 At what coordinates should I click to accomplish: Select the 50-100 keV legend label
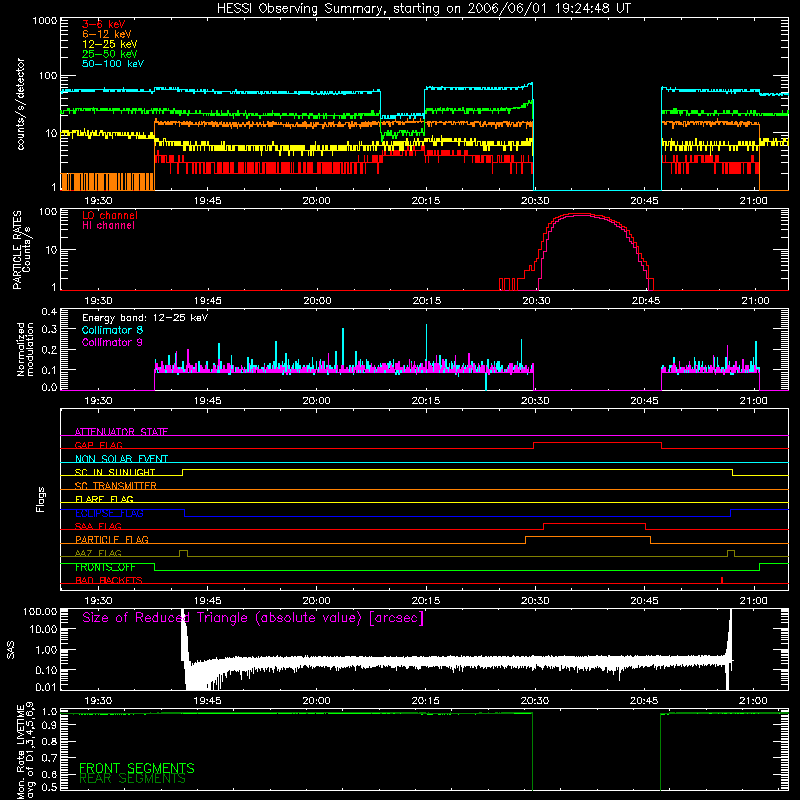click(113, 64)
